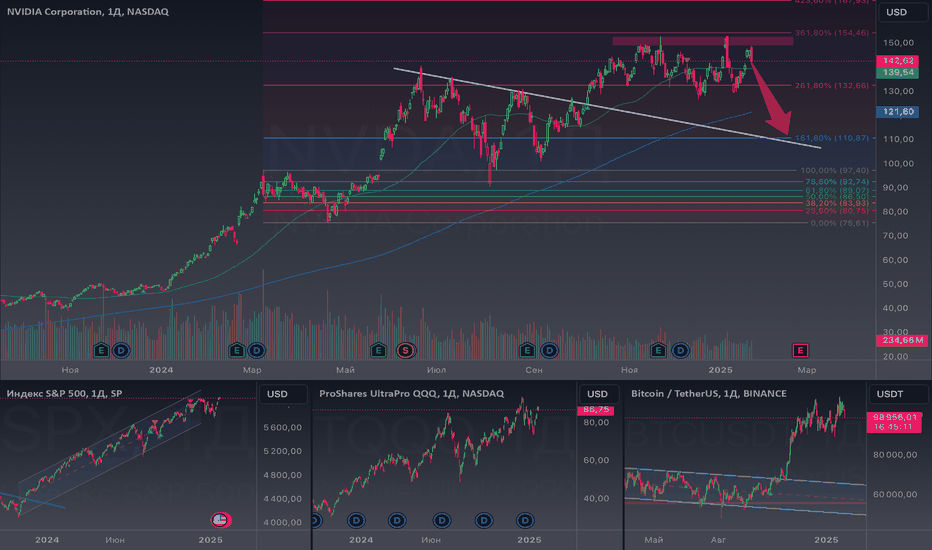Click the 4 000,00 value on S&P 500 scale
932x550 pixels.
coord(282,522)
